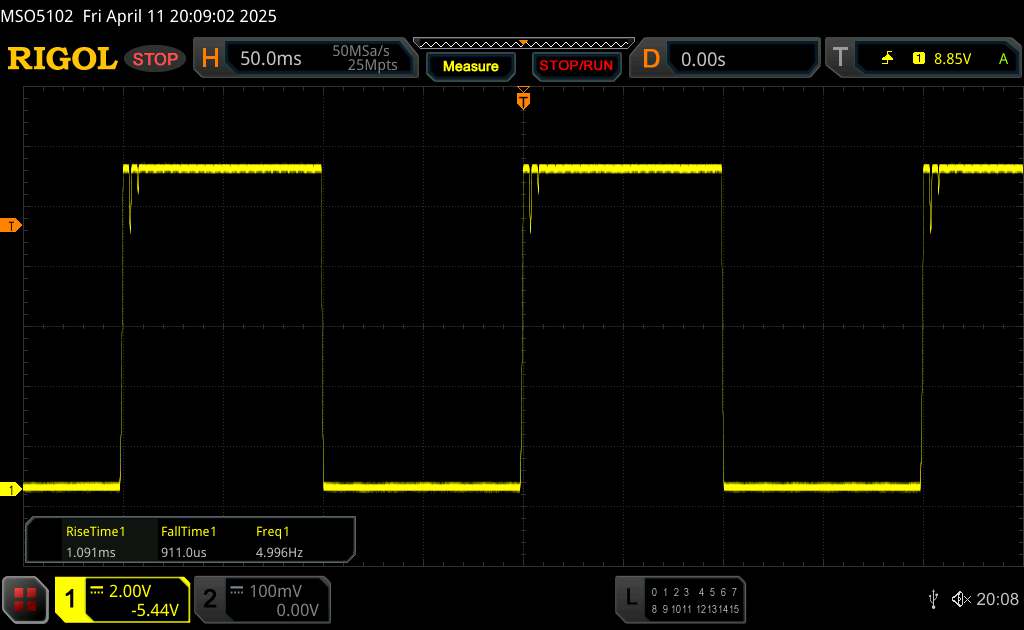This screenshot has height=630, width=1024.
Task: Click the muted speaker icon
Action: tap(960, 599)
